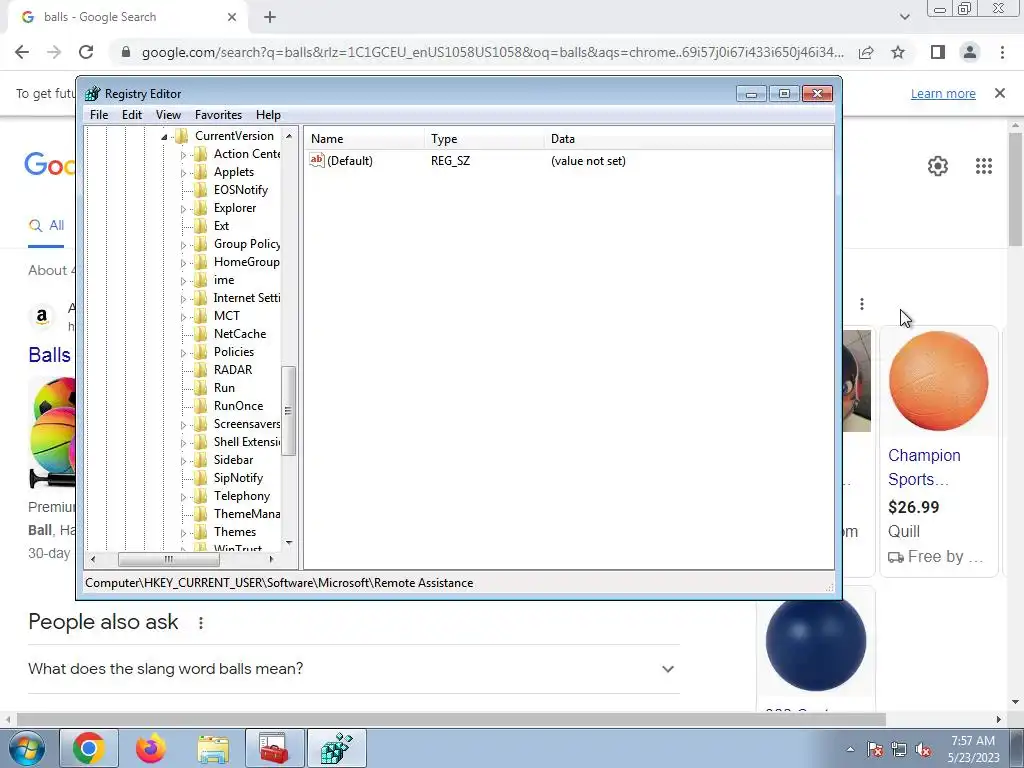Select the EOSNotify folder icon
The height and width of the screenshot is (768, 1024).
point(201,190)
